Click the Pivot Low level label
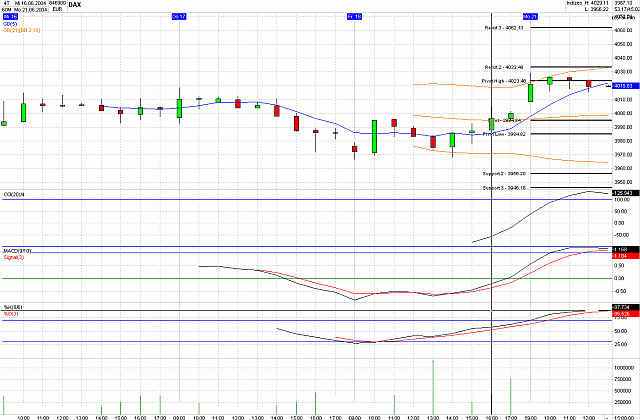Screen dimensions: 640x420 (504, 133)
